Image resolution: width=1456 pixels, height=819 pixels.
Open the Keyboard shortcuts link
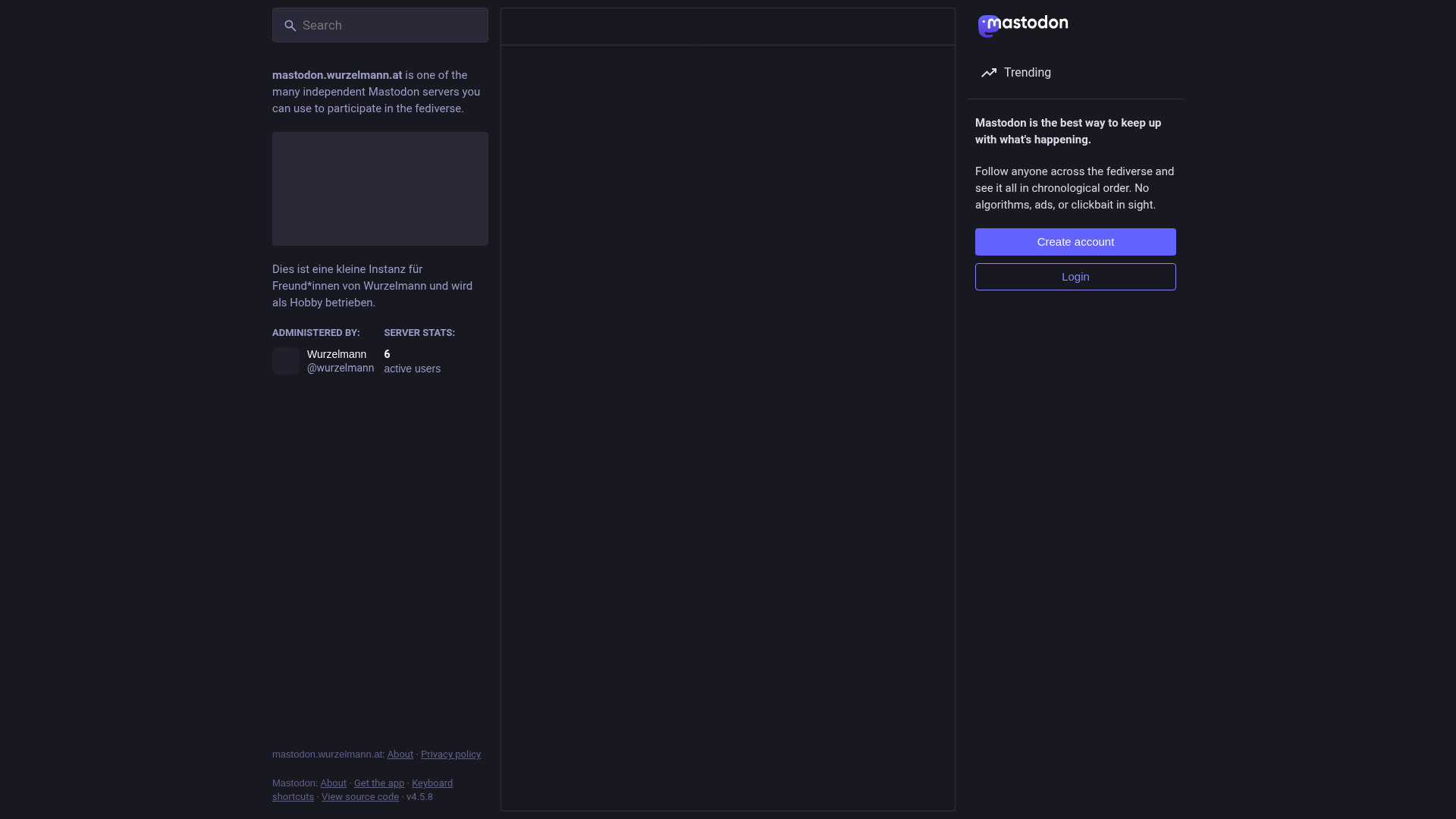click(x=431, y=783)
